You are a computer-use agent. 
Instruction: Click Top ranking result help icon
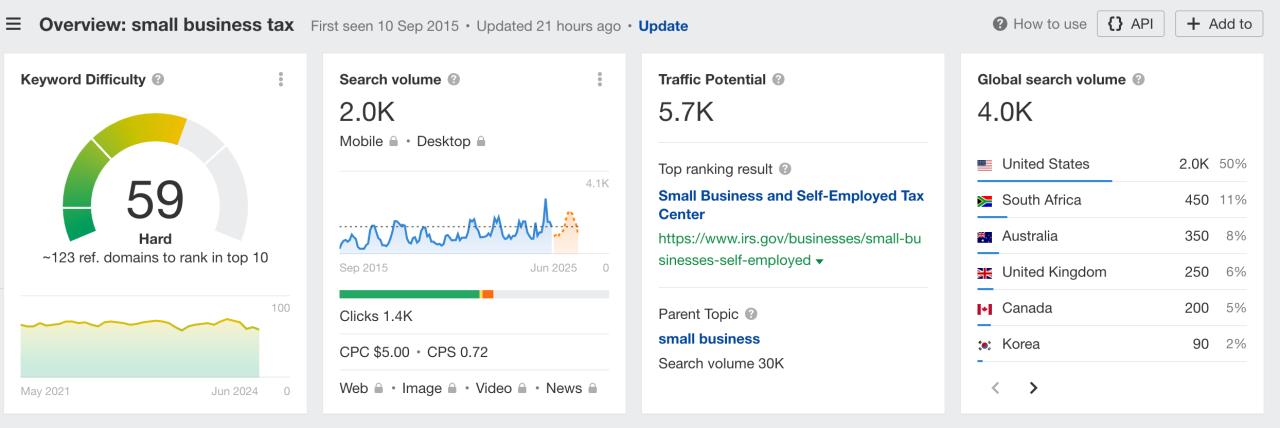[785, 169]
